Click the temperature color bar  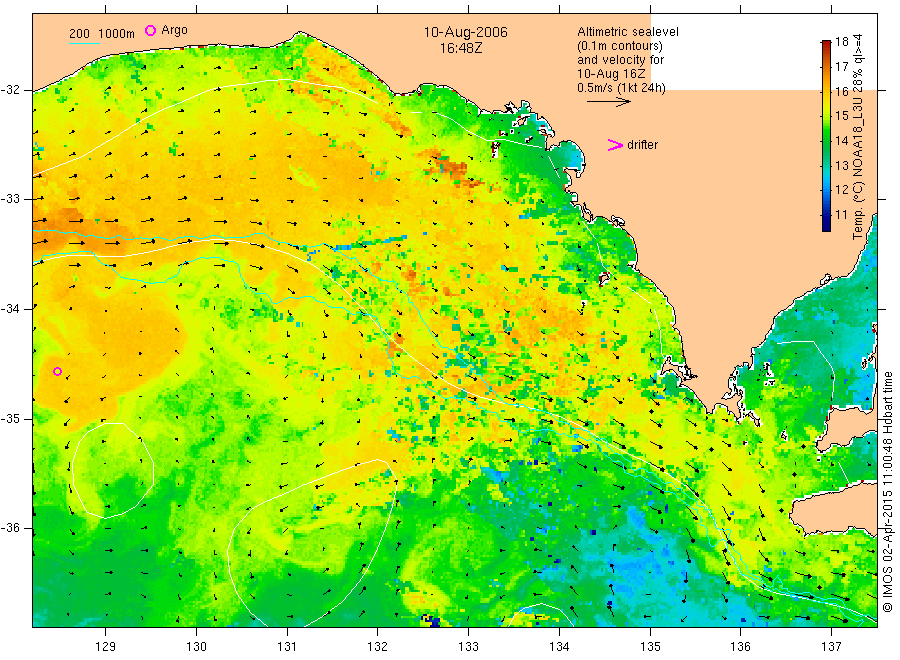[826, 135]
